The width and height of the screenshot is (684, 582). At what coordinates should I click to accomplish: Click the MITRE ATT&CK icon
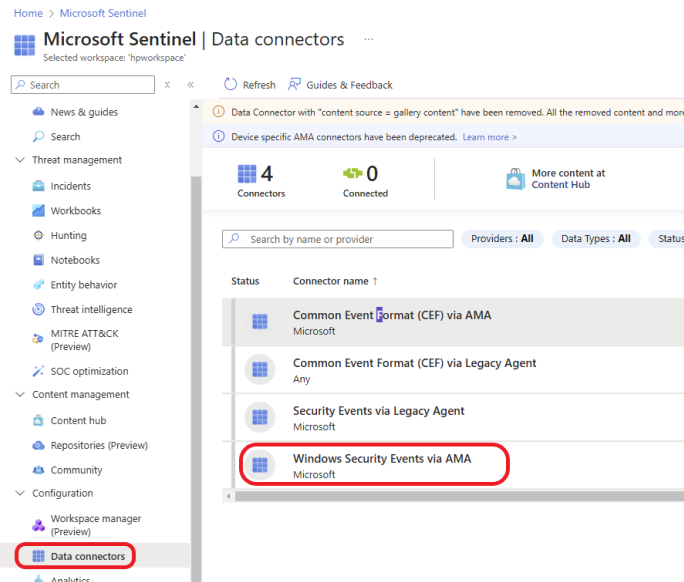click(x=38, y=339)
